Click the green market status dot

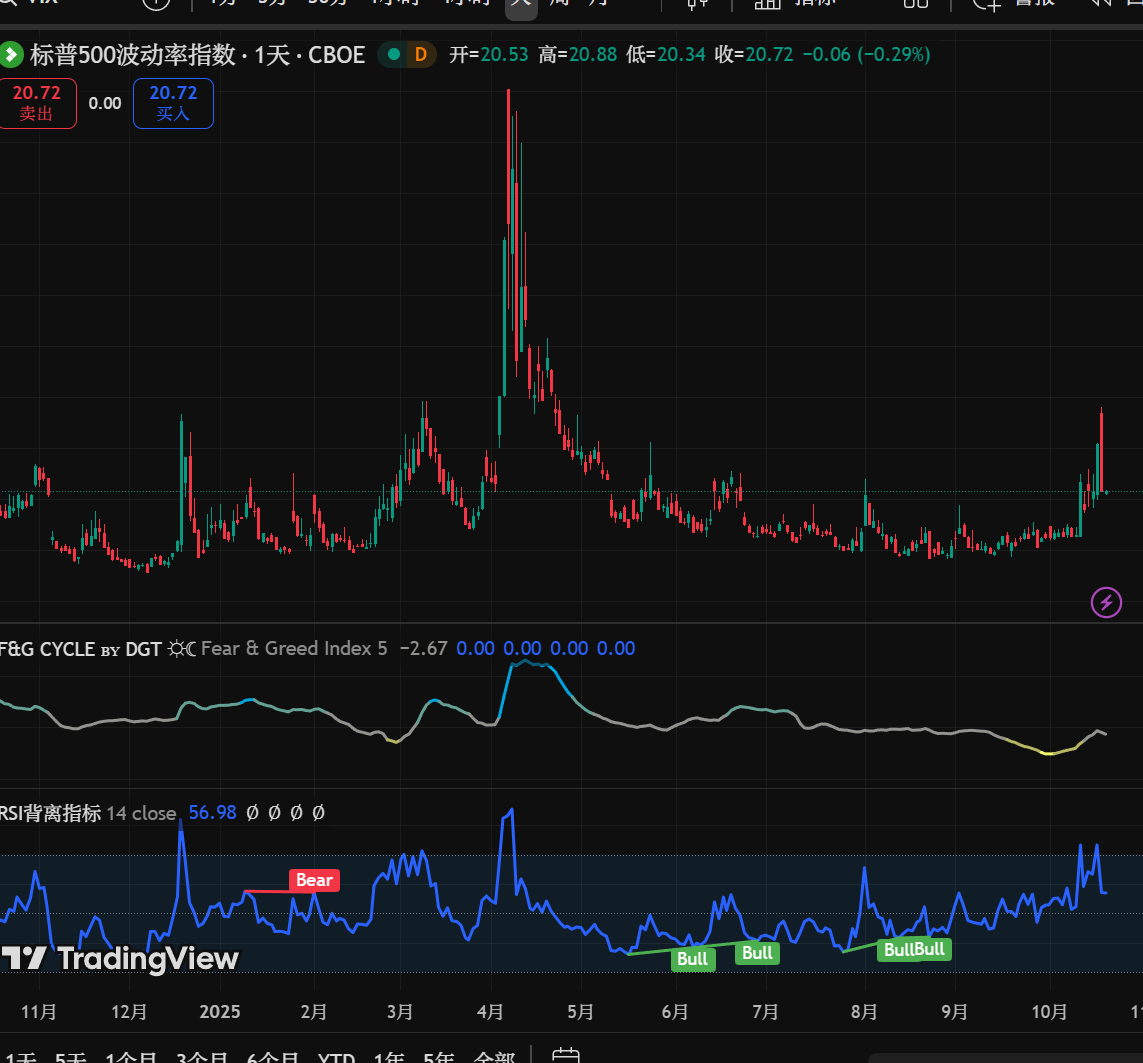394,55
